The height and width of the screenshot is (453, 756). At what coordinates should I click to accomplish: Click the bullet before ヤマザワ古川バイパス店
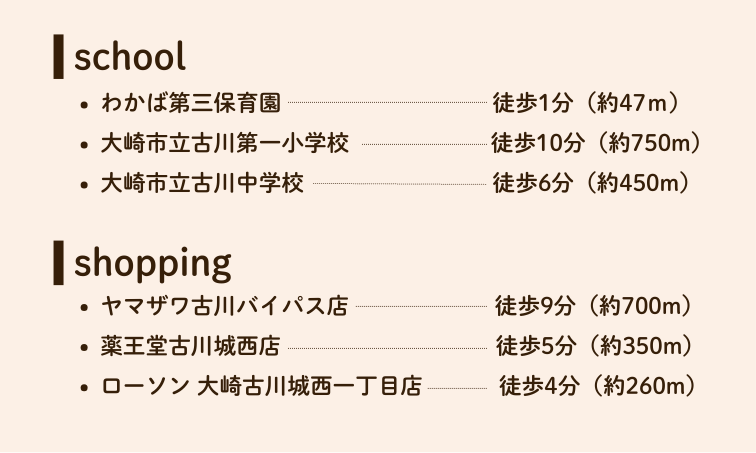coord(86,307)
